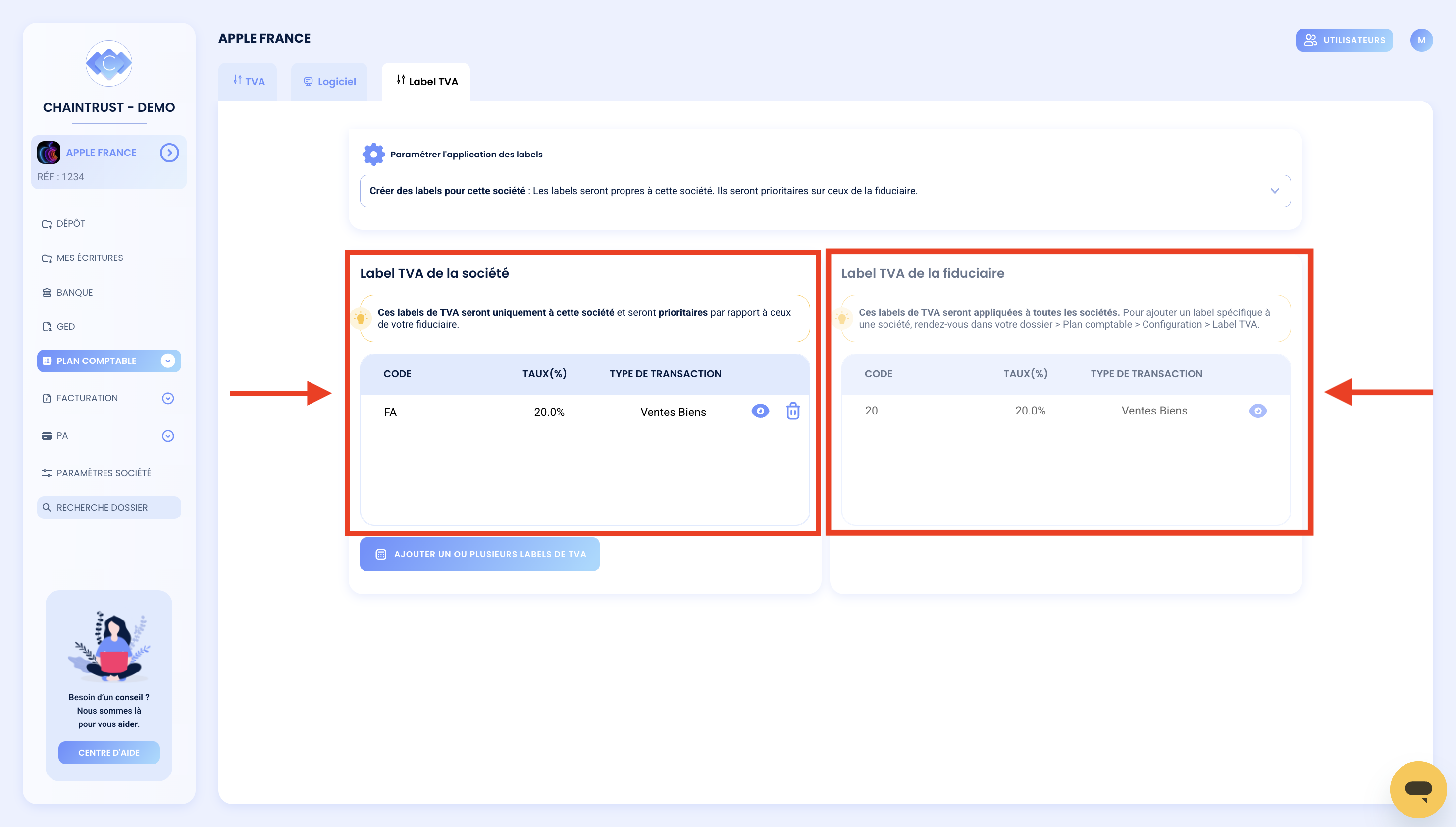The height and width of the screenshot is (827, 1456).
Task: Click CODE header in fiduciaire table
Action: click(878, 374)
